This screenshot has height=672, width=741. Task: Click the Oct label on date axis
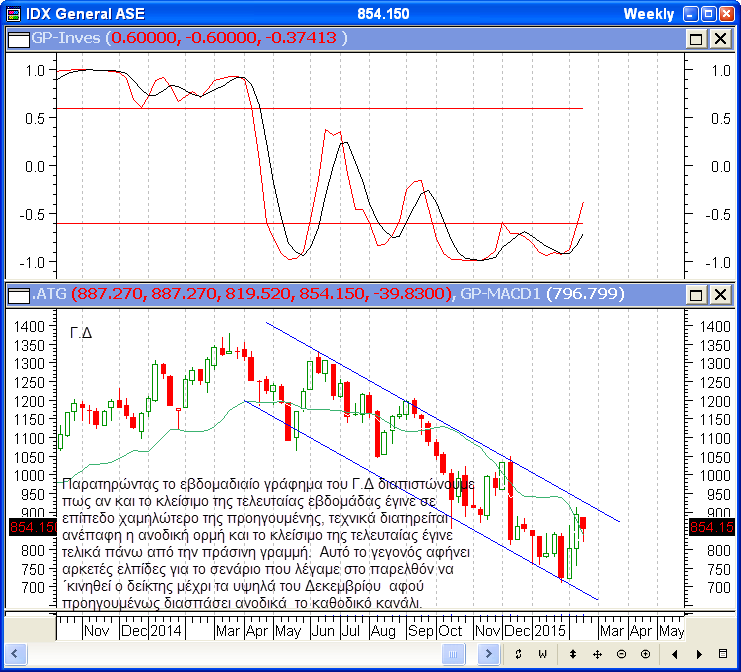point(450,631)
